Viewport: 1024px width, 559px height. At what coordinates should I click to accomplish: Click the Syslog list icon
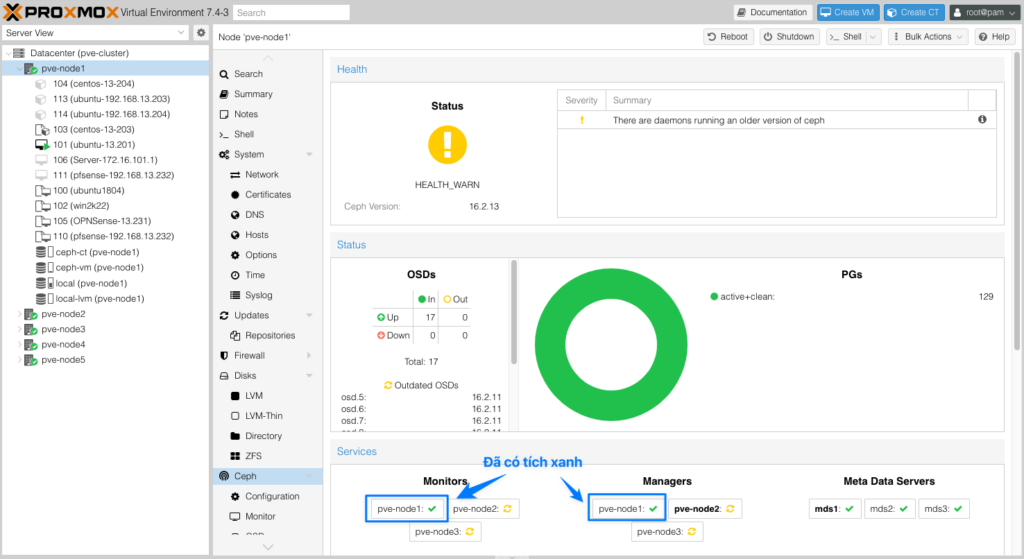pyautogui.click(x=235, y=295)
